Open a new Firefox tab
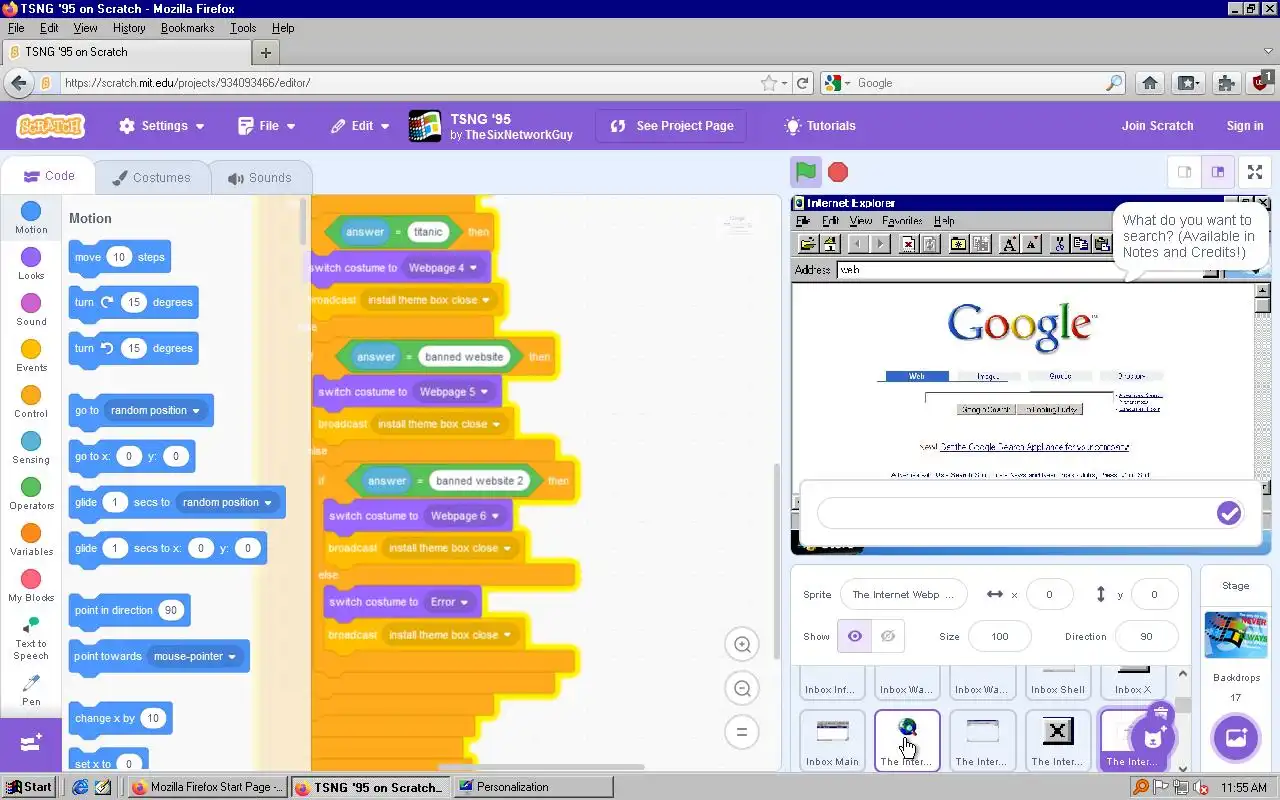 click(266, 52)
